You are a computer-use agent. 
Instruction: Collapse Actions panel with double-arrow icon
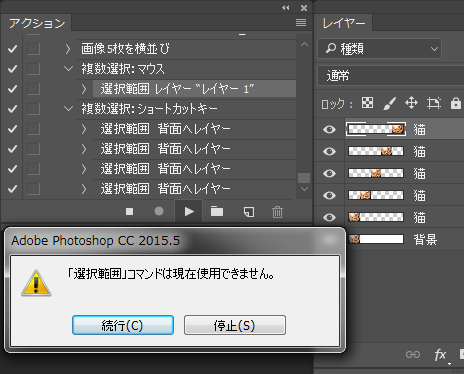click(x=286, y=7)
